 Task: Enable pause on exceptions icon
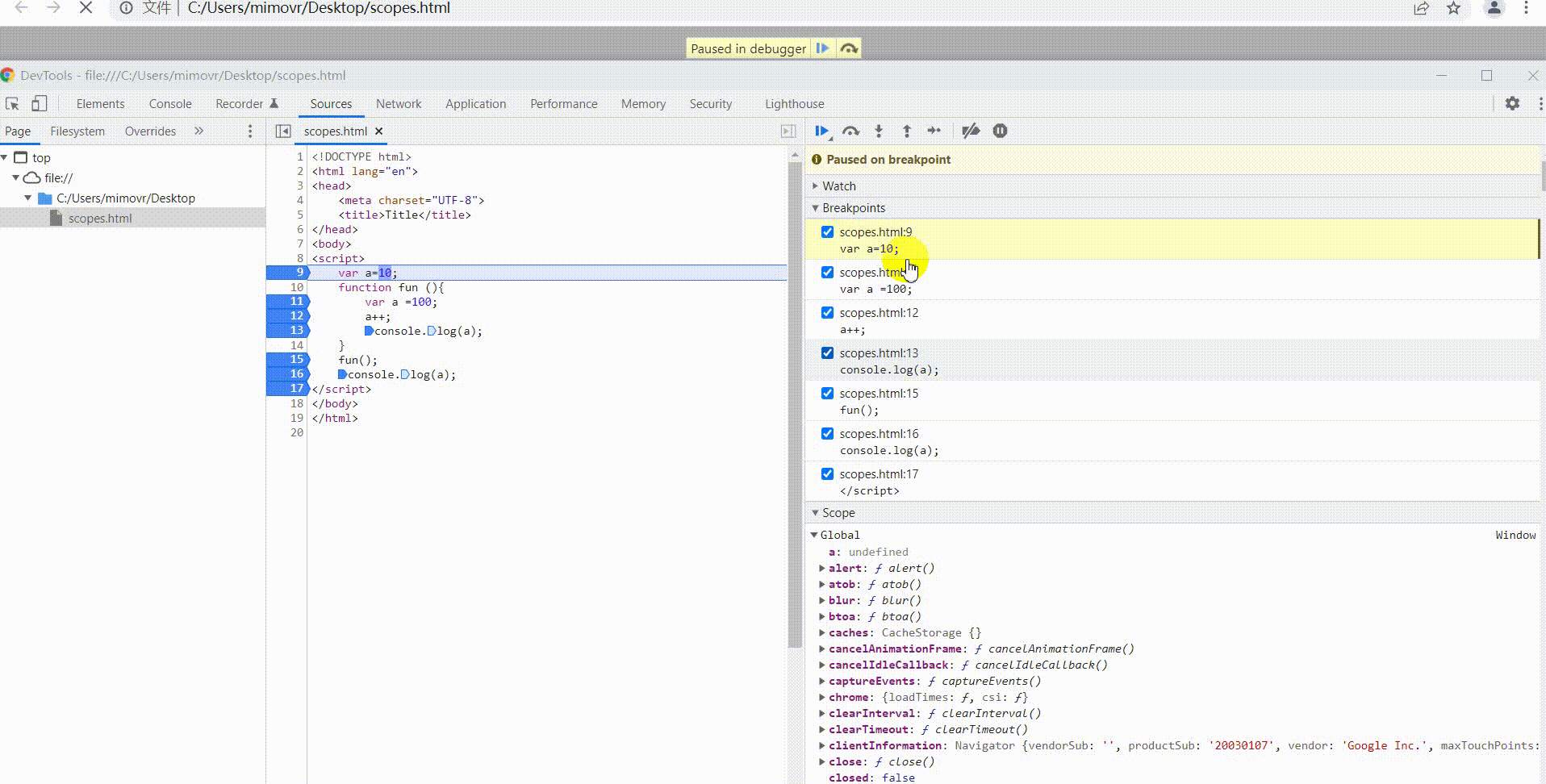pos(1000,131)
